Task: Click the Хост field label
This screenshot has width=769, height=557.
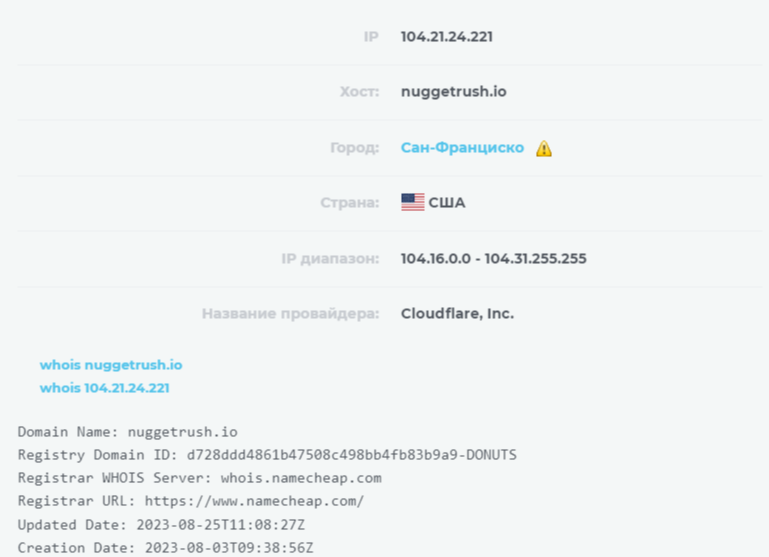Action: pyautogui.click(x=359, y=92)
